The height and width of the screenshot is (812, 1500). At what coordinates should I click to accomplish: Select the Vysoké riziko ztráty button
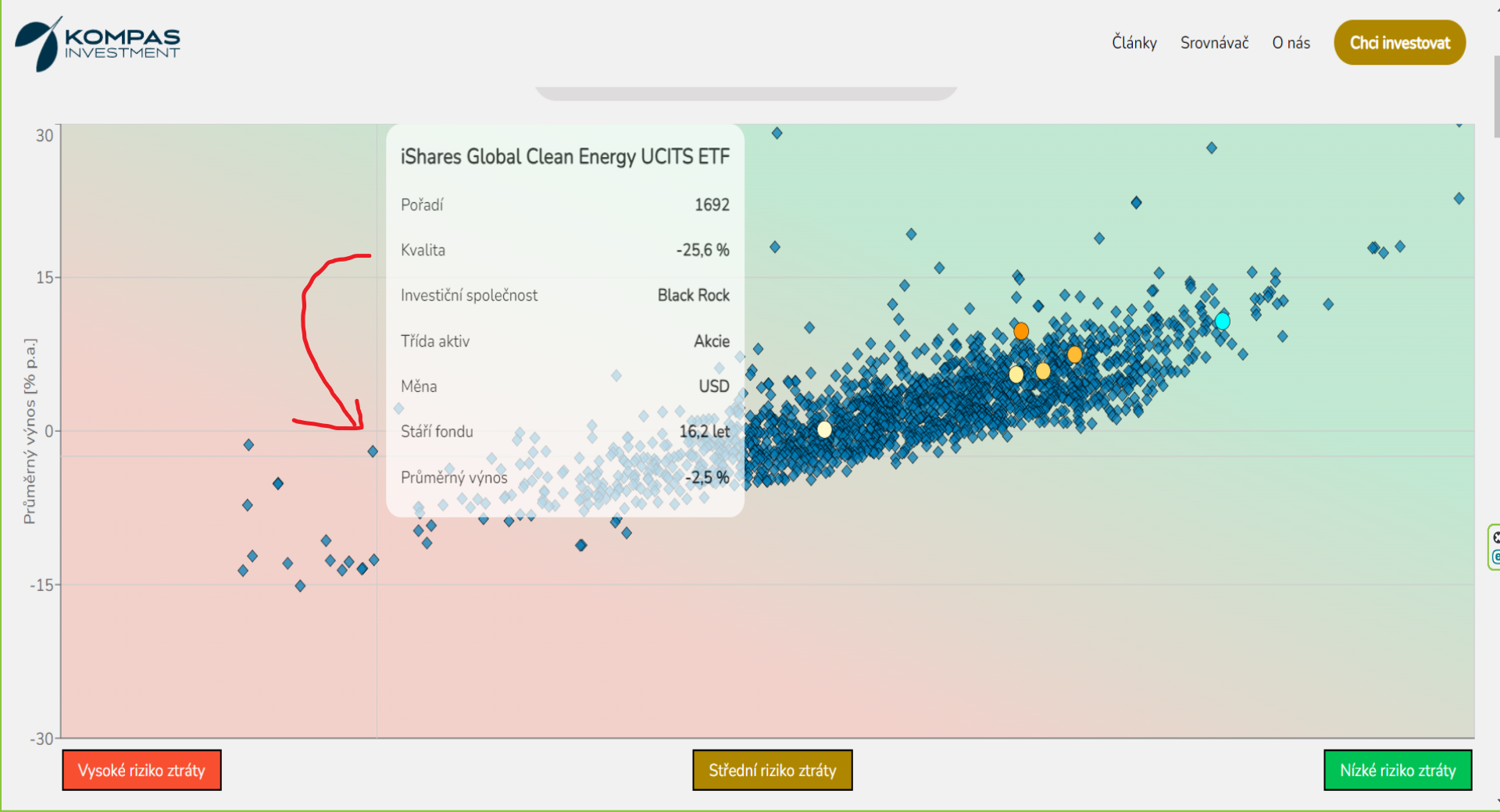(x=141, y=770)
